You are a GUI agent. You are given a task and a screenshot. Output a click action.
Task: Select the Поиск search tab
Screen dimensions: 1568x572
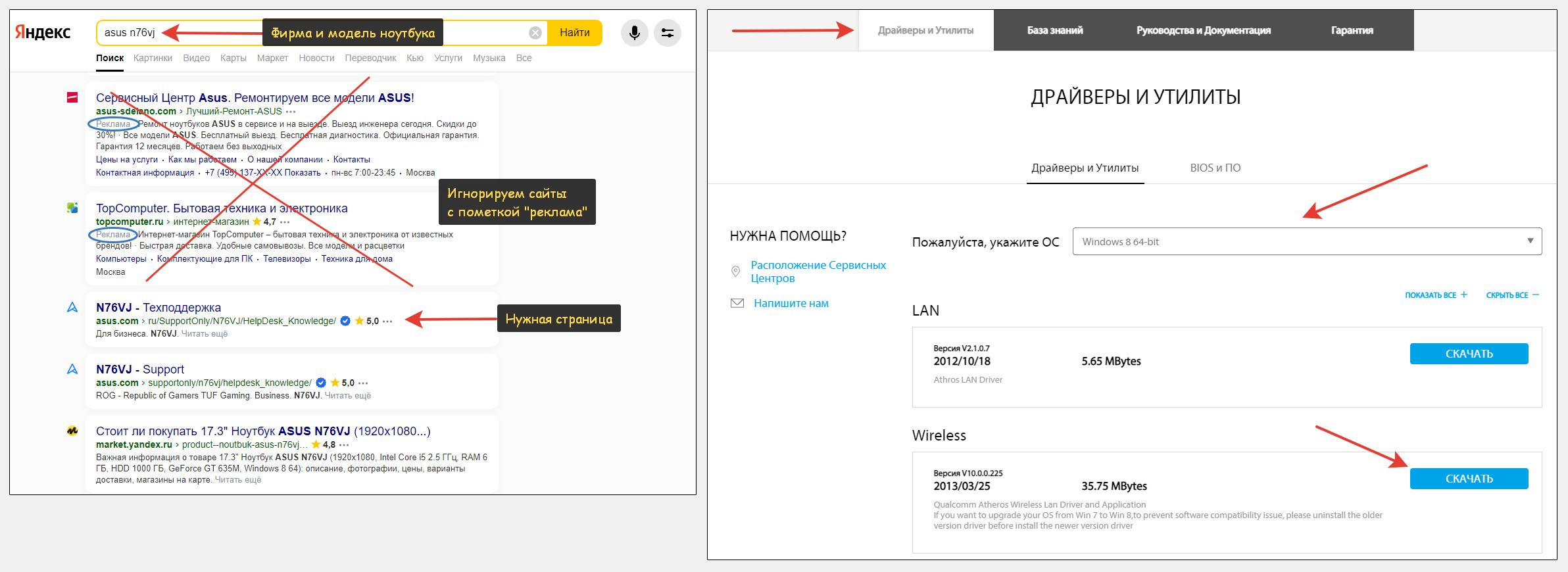(x=110, y=58)
